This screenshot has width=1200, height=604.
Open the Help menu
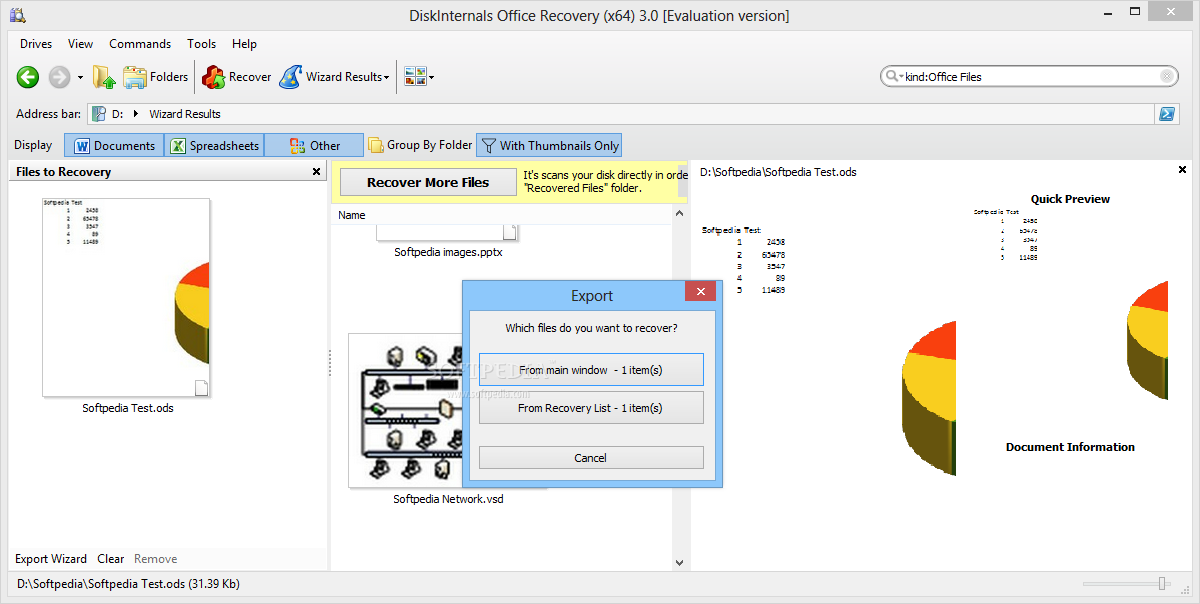pyautogui.click(x=244, y=44)
